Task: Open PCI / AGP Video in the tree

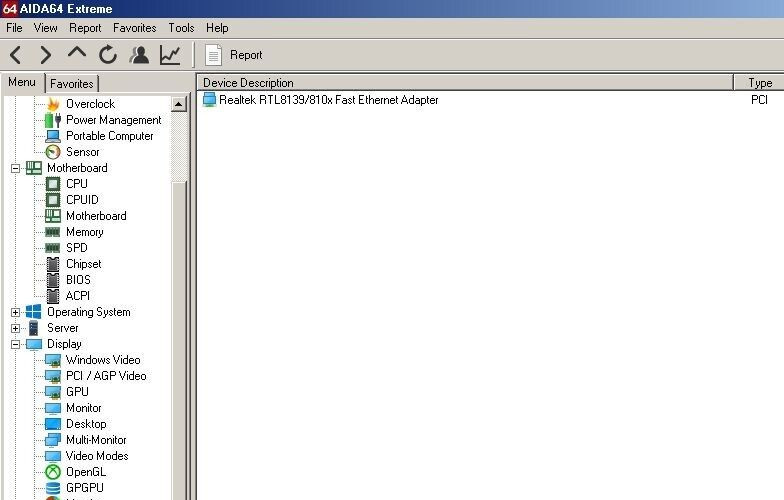Action: click(106, 376)
